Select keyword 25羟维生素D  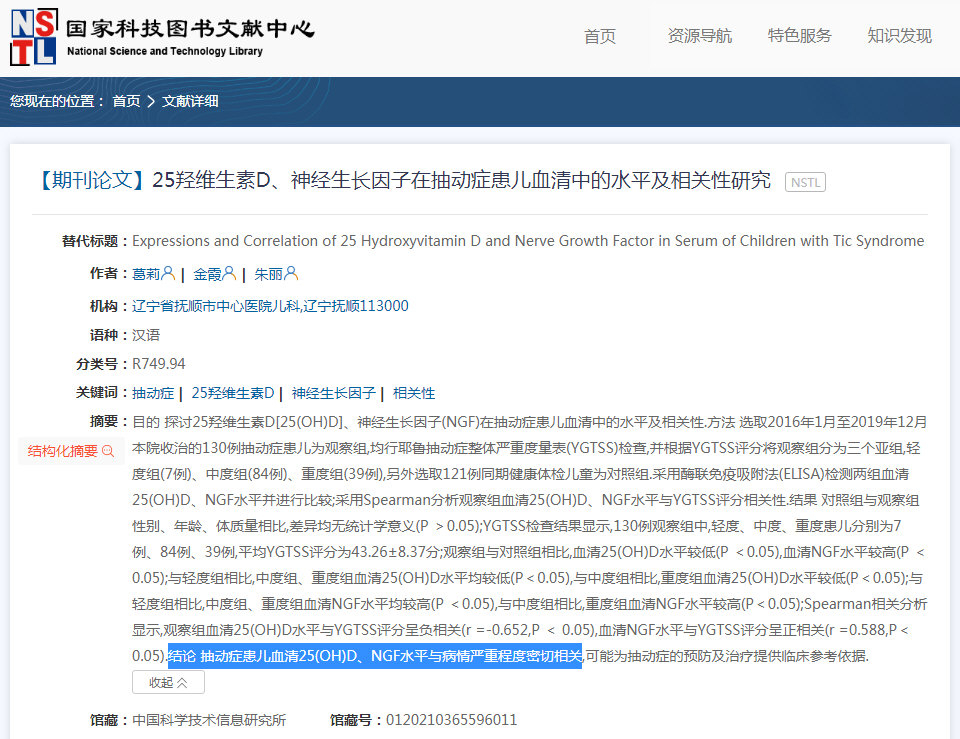tap(232, 393)
